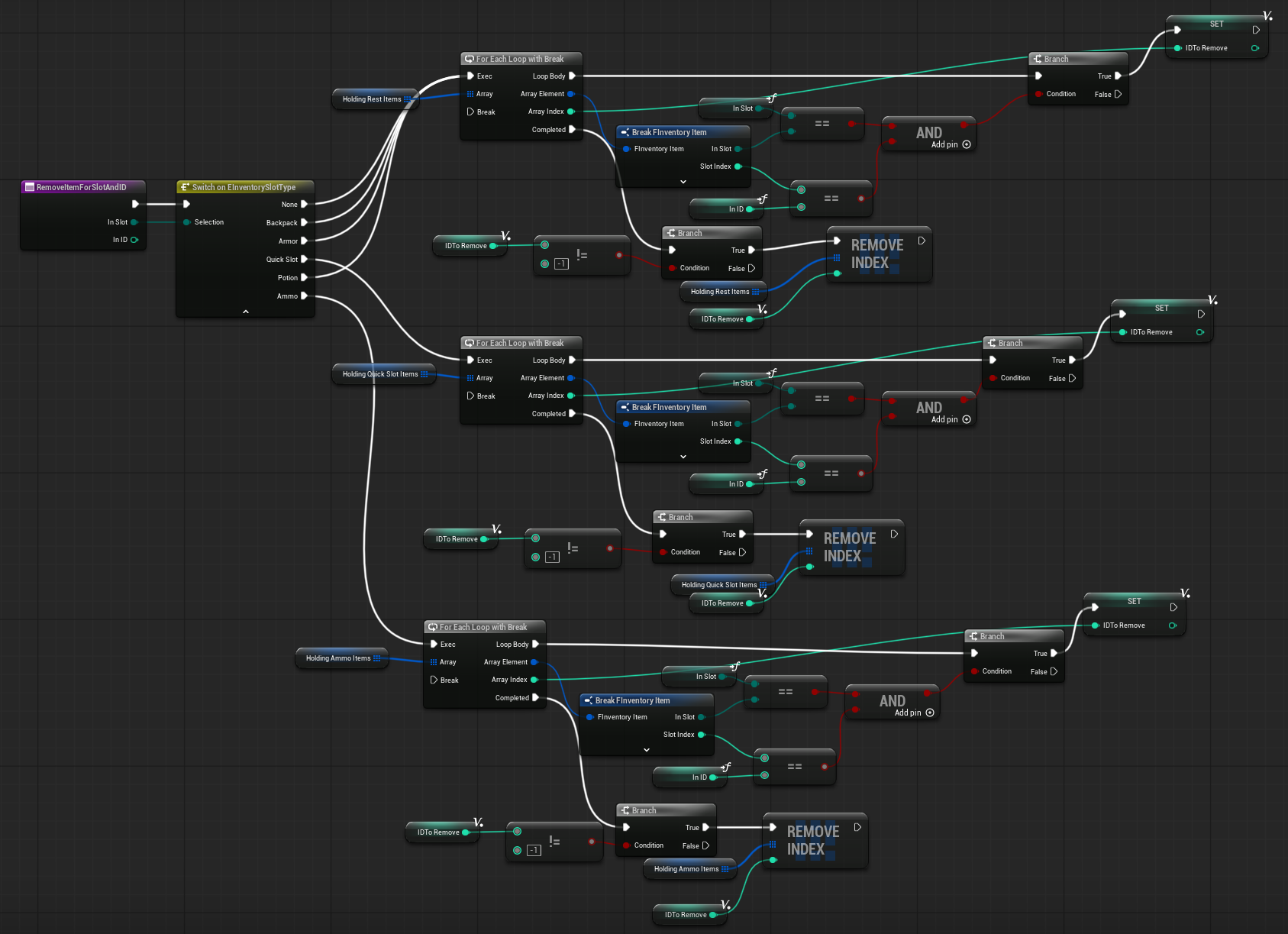This screenshot has width=1288, height=934.
Task: Expand the topmost Break FInventory Item node
Action: pos(683,182)
